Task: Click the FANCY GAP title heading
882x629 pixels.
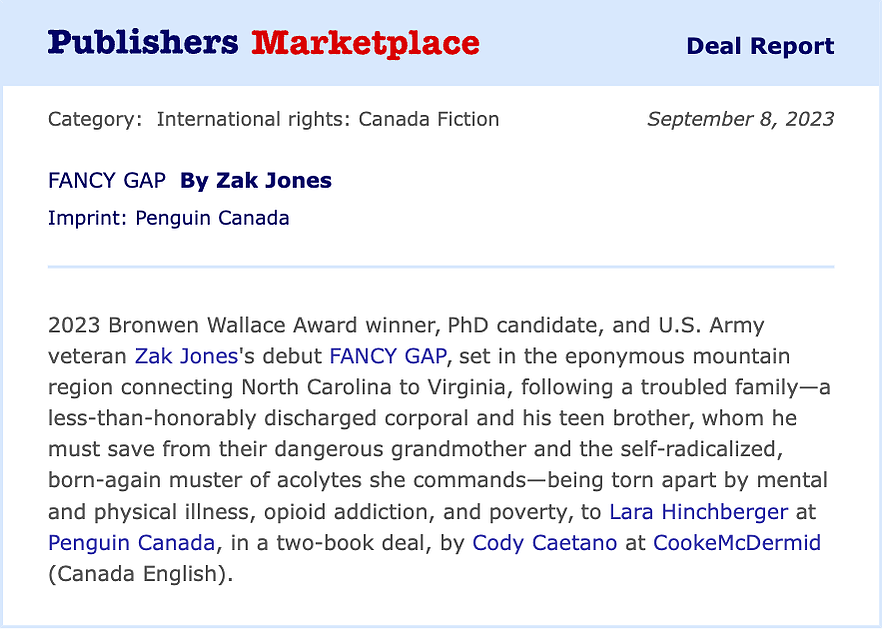Action: coord(107,181)
